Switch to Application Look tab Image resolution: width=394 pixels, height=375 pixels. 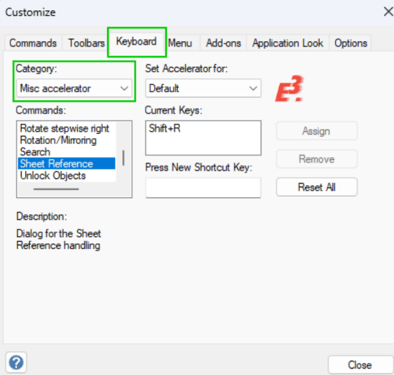point(288,43)
